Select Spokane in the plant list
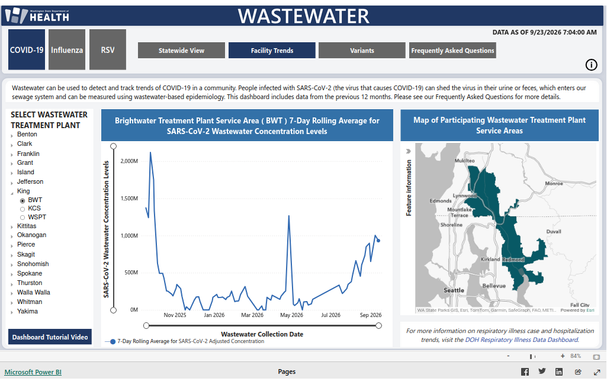The height and width of the screenshot is (380, 607). (29, 273)
